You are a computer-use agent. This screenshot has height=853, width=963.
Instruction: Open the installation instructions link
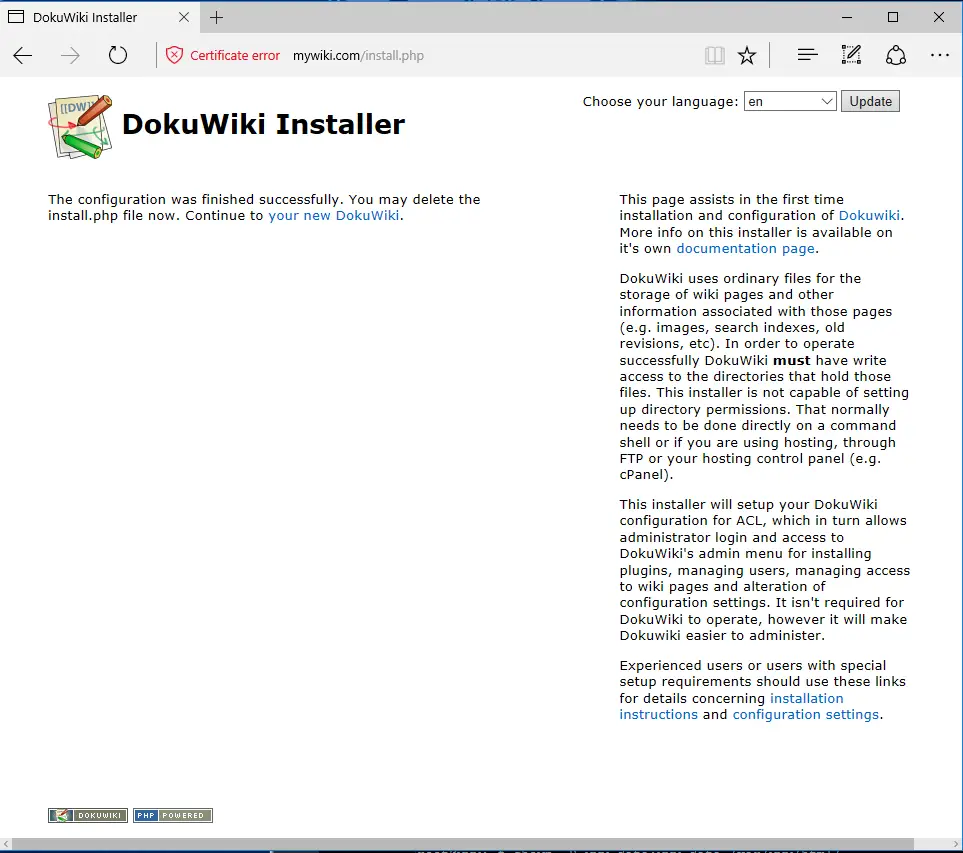pyautogui.click(x=731, y=706)
